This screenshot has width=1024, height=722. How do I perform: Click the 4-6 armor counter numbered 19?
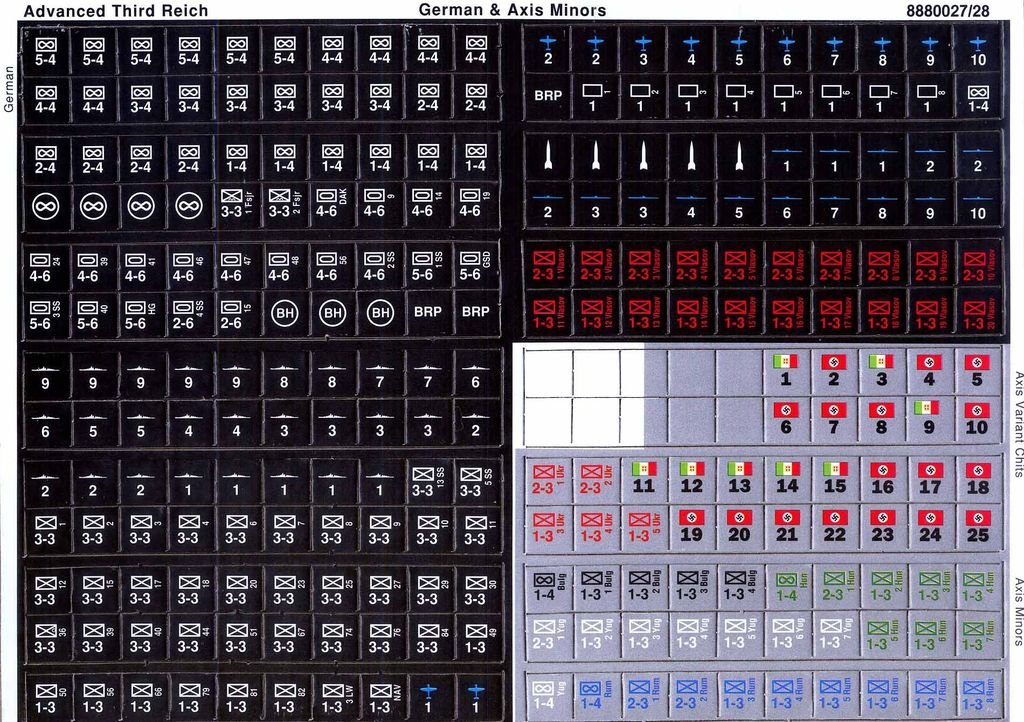click(x=475, y=204)
